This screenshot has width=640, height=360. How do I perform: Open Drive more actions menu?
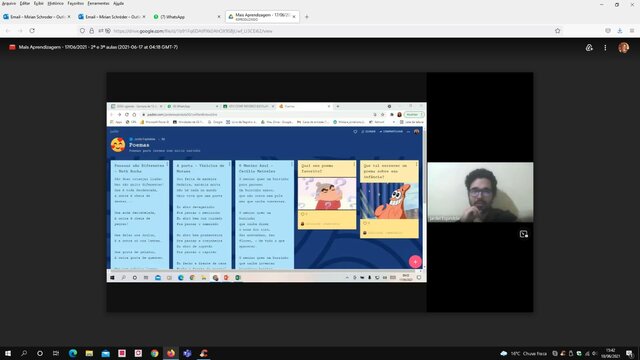tap(605, 48)
